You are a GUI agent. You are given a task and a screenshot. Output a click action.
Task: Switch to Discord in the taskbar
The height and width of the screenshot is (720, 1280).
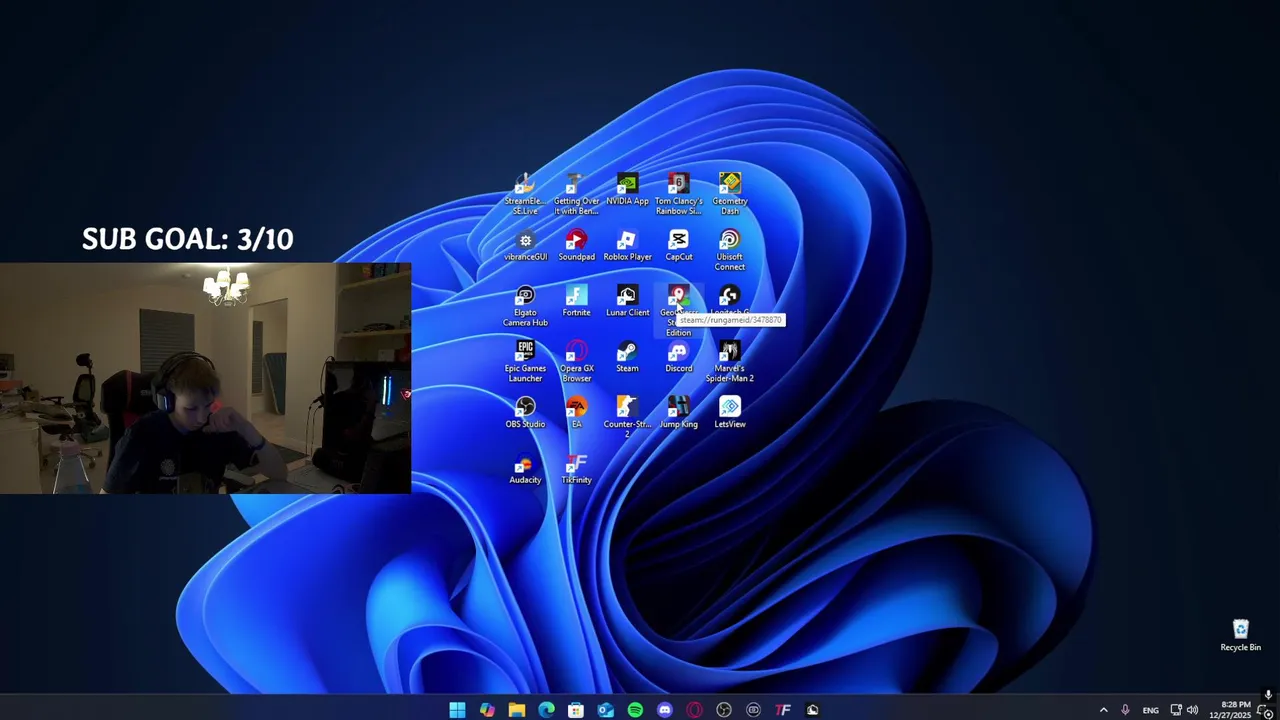(665, 710)
